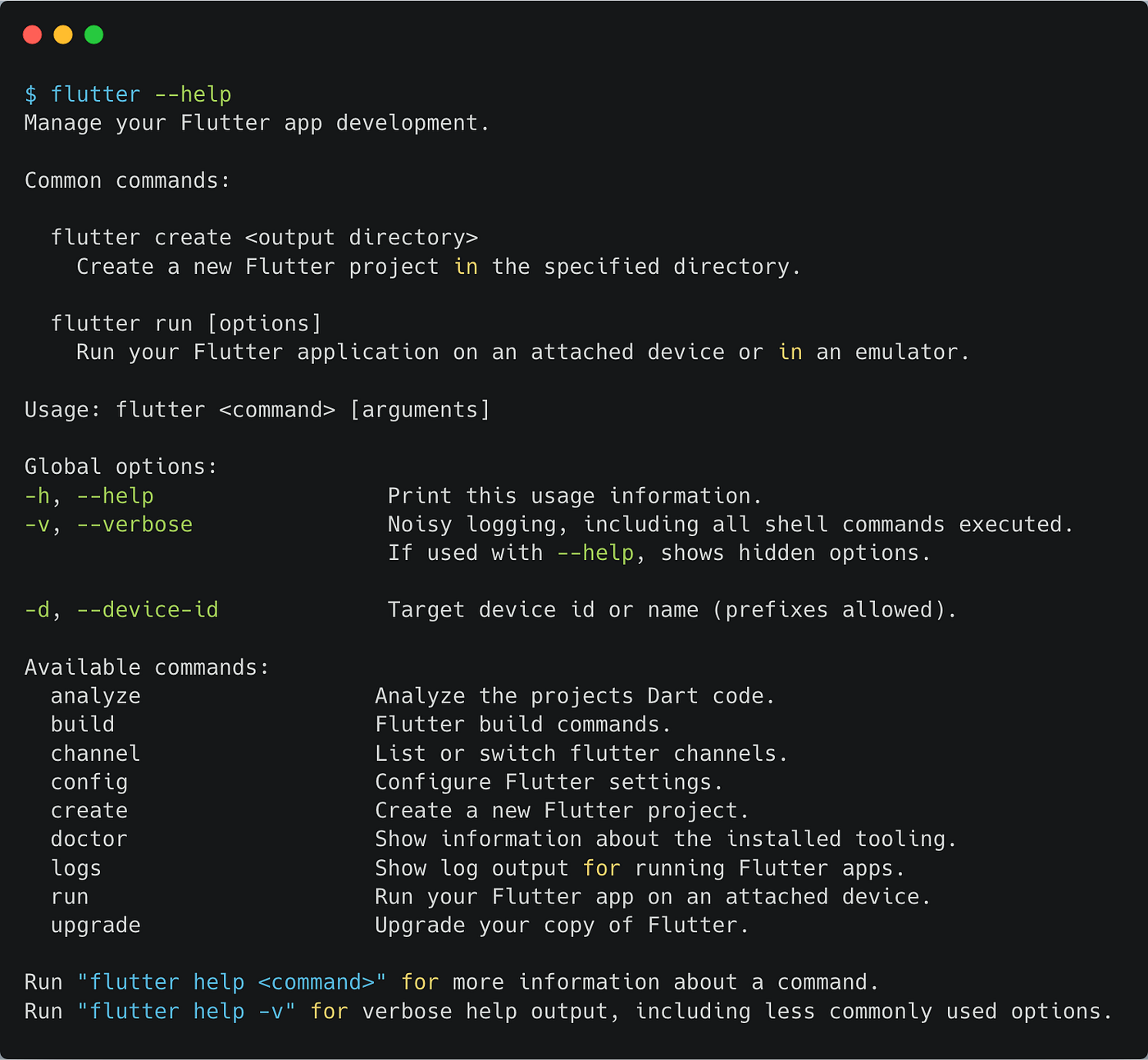Screen dimensions: 1148x1060
Task: Select the analyze command entry
Action: coord(95,695)
